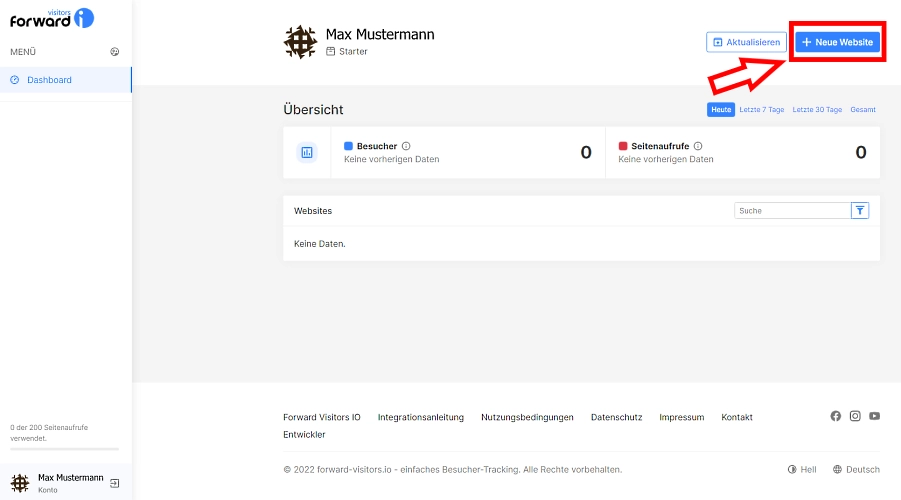This screenshot has width=901, height=500.
Task: Toggle the sidebar menu icon beside MENÜ
Action: (115, 52)
